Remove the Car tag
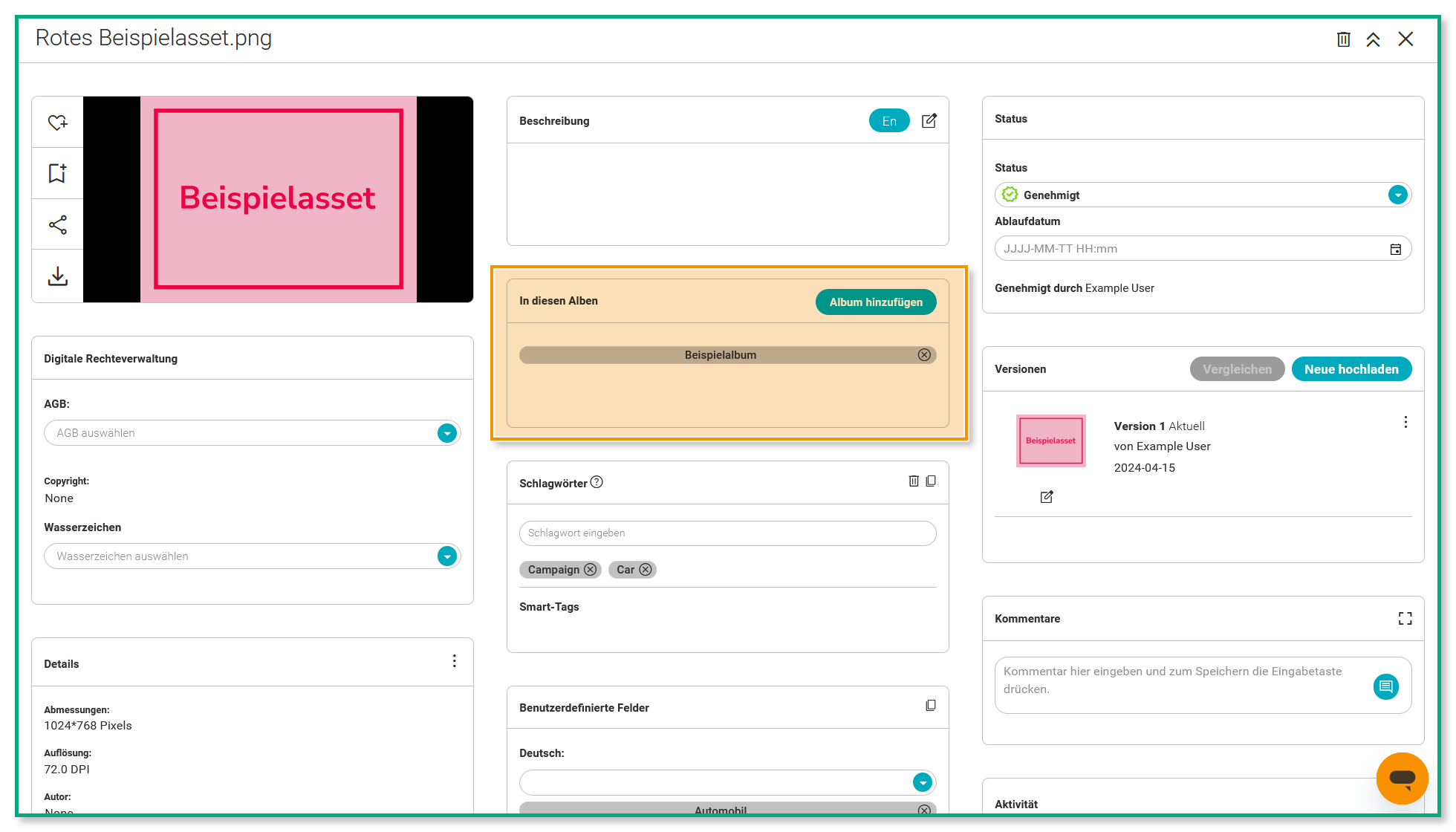The image size is (1456, 832). tap(646, 570)
